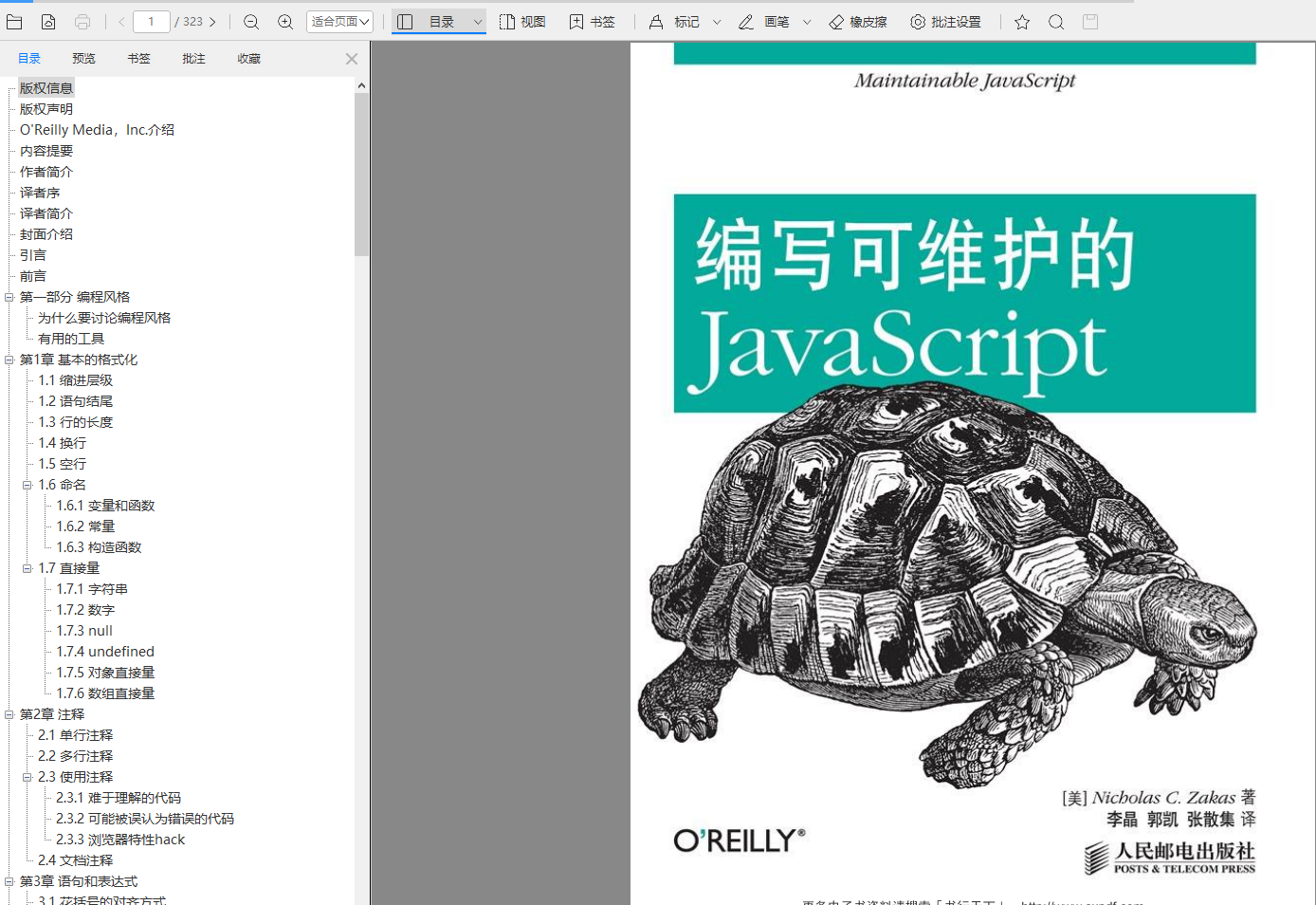This screenshot has height=905, width=1316.
Task: Switch to the 收藏 sidebar tab
Action: coord(249,59)
